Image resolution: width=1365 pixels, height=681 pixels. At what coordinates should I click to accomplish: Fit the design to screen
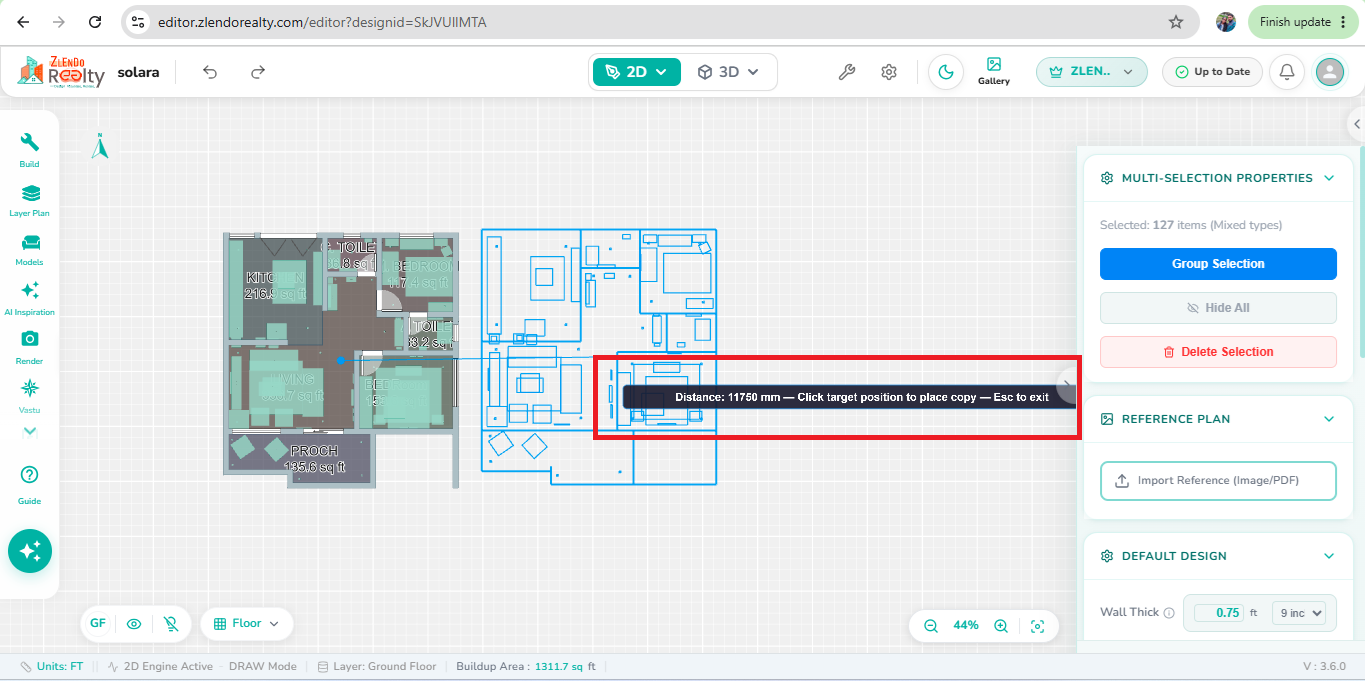tap(1038, 626)
